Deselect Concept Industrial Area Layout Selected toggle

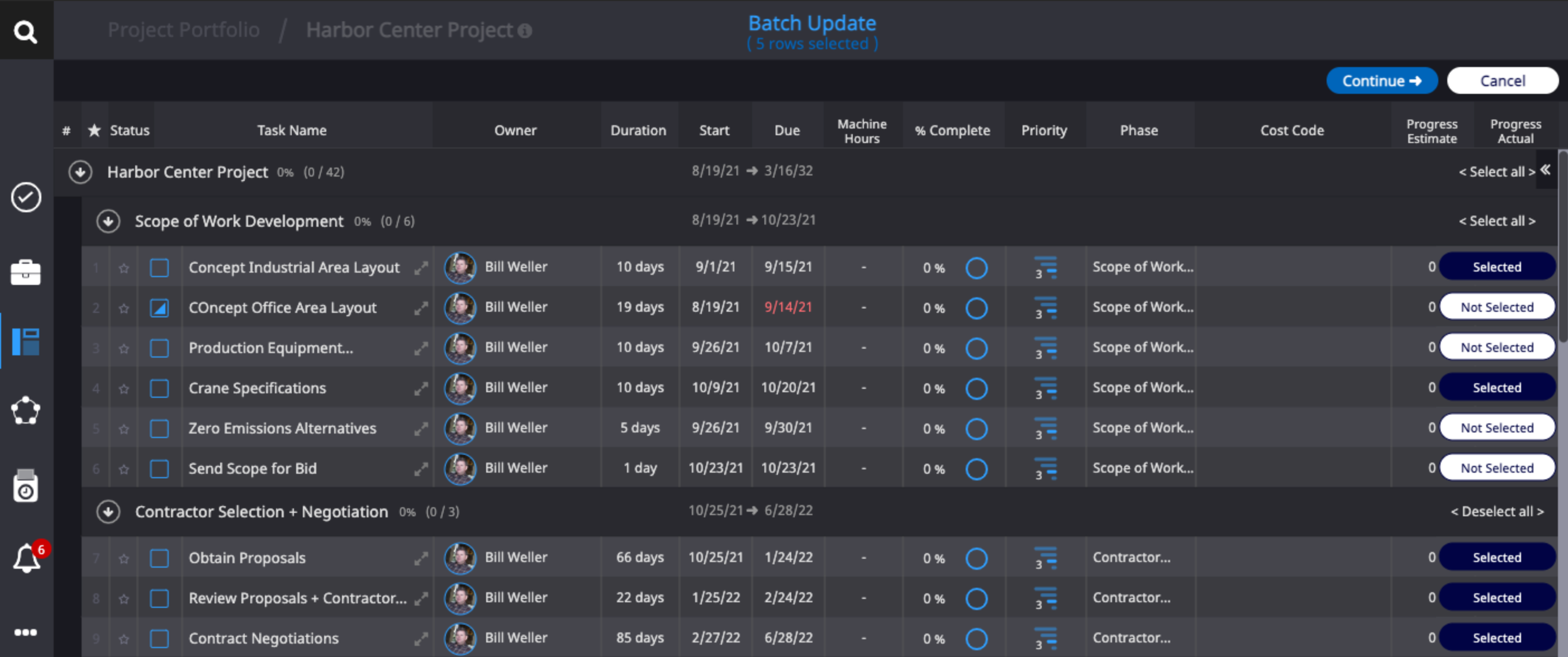click(1497, 266)
